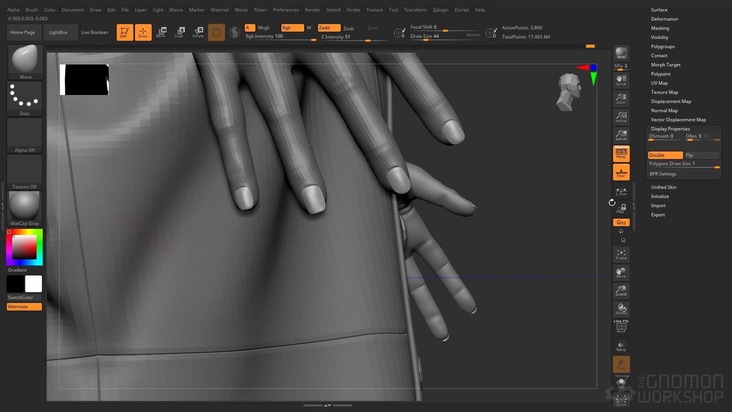Select the Scale transform icon
Viewport: 732px width, 412px height.
coord(180,32)
